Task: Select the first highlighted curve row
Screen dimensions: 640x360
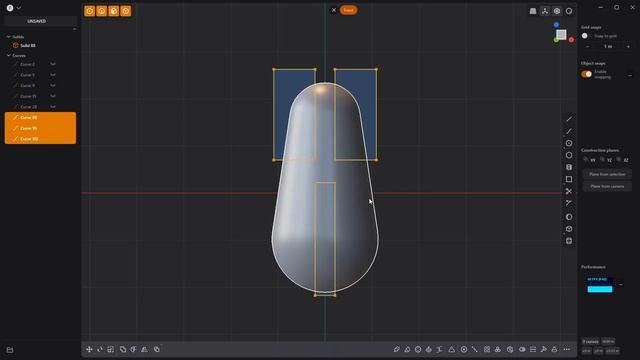Action: (40, 118)
